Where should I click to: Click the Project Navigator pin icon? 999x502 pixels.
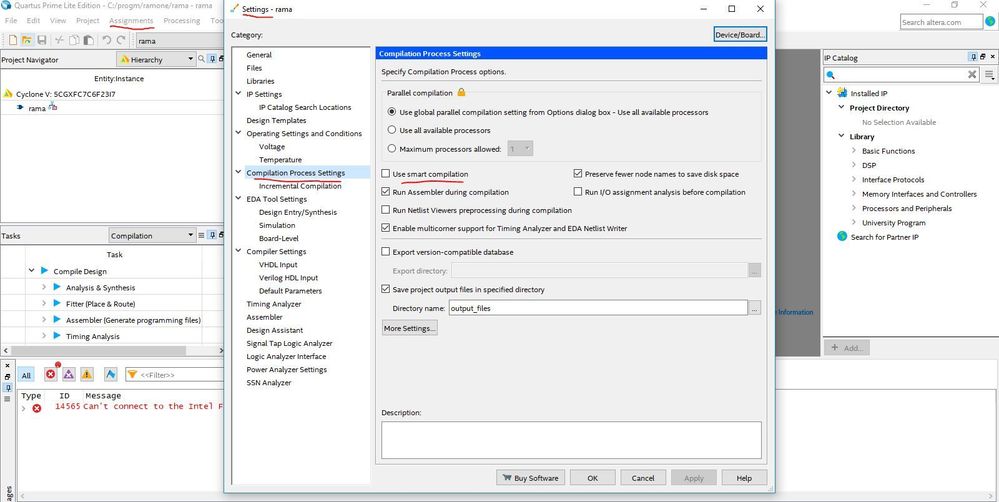point(212,59)
